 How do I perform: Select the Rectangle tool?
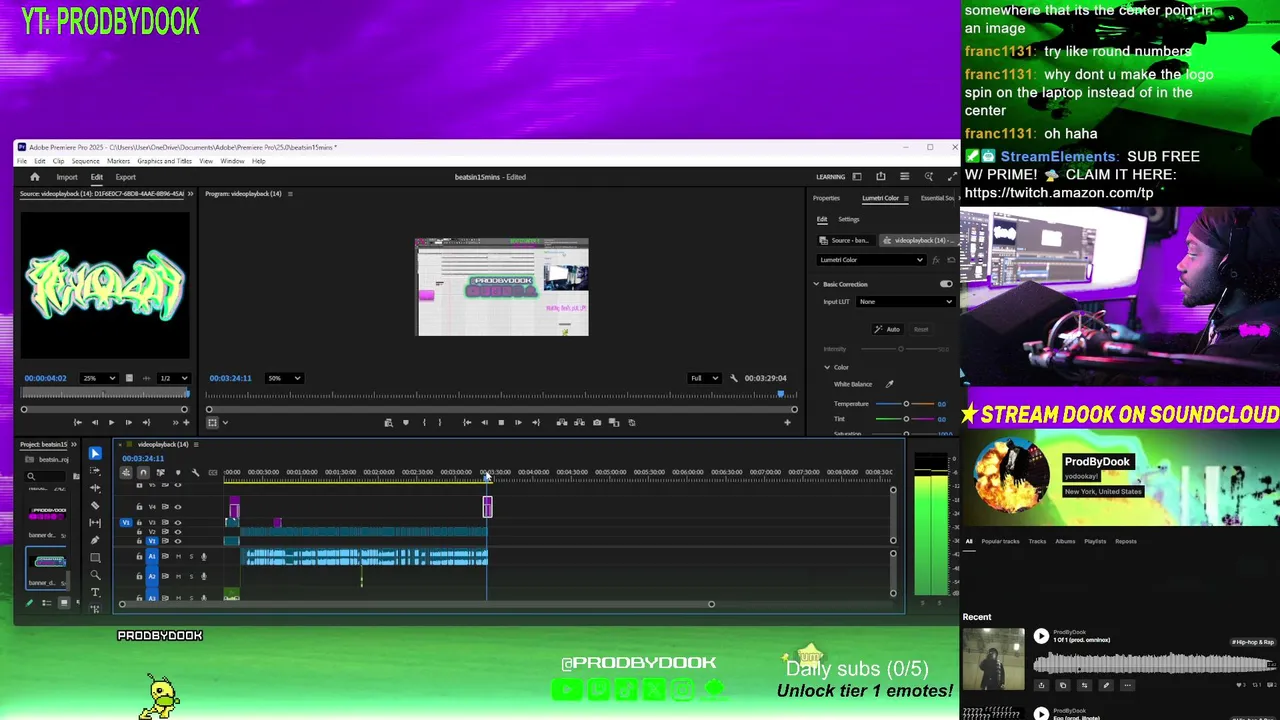[x=95, y=557]
